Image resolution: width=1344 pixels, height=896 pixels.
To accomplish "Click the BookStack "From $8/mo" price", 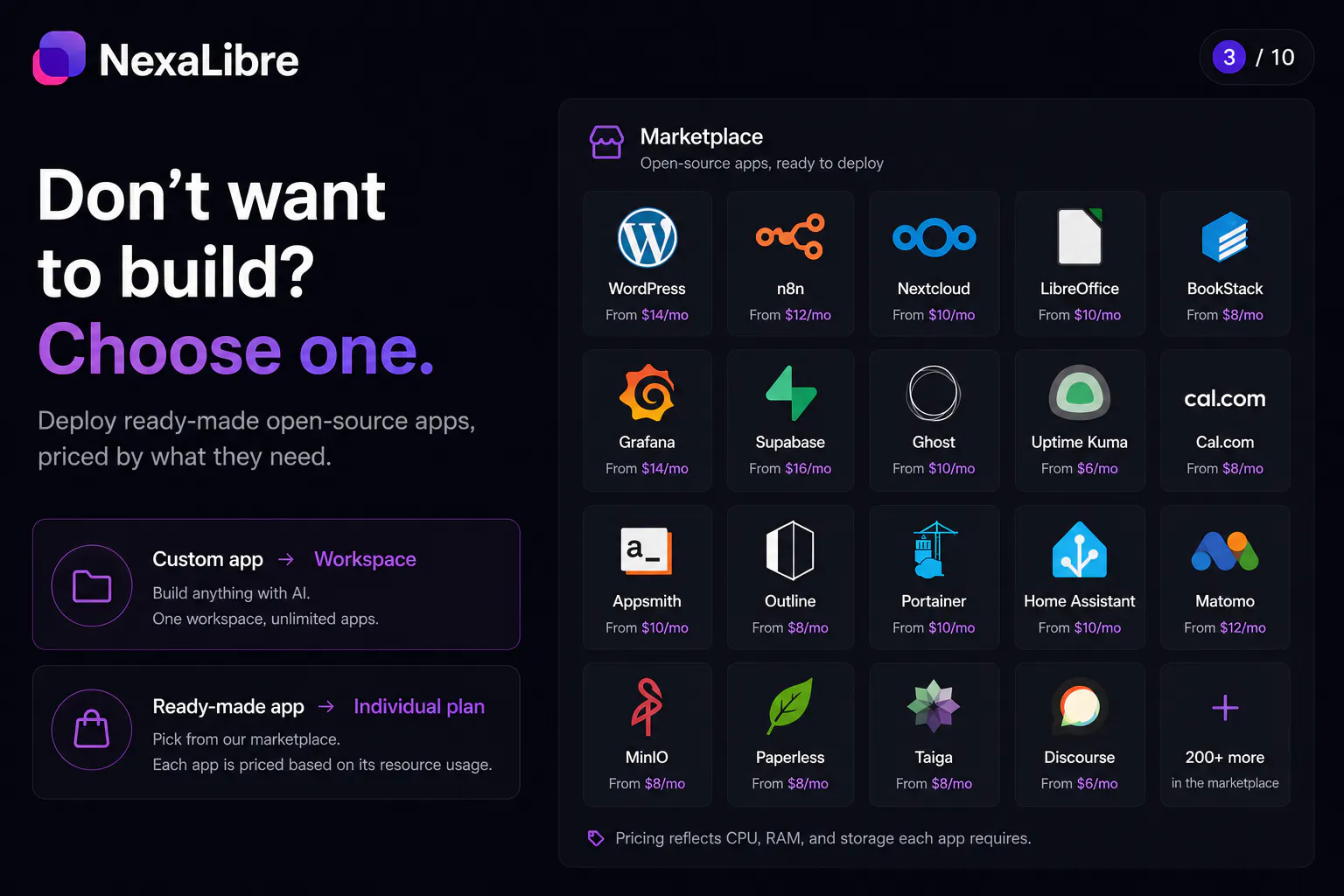I will click(x=1225, y=315).
